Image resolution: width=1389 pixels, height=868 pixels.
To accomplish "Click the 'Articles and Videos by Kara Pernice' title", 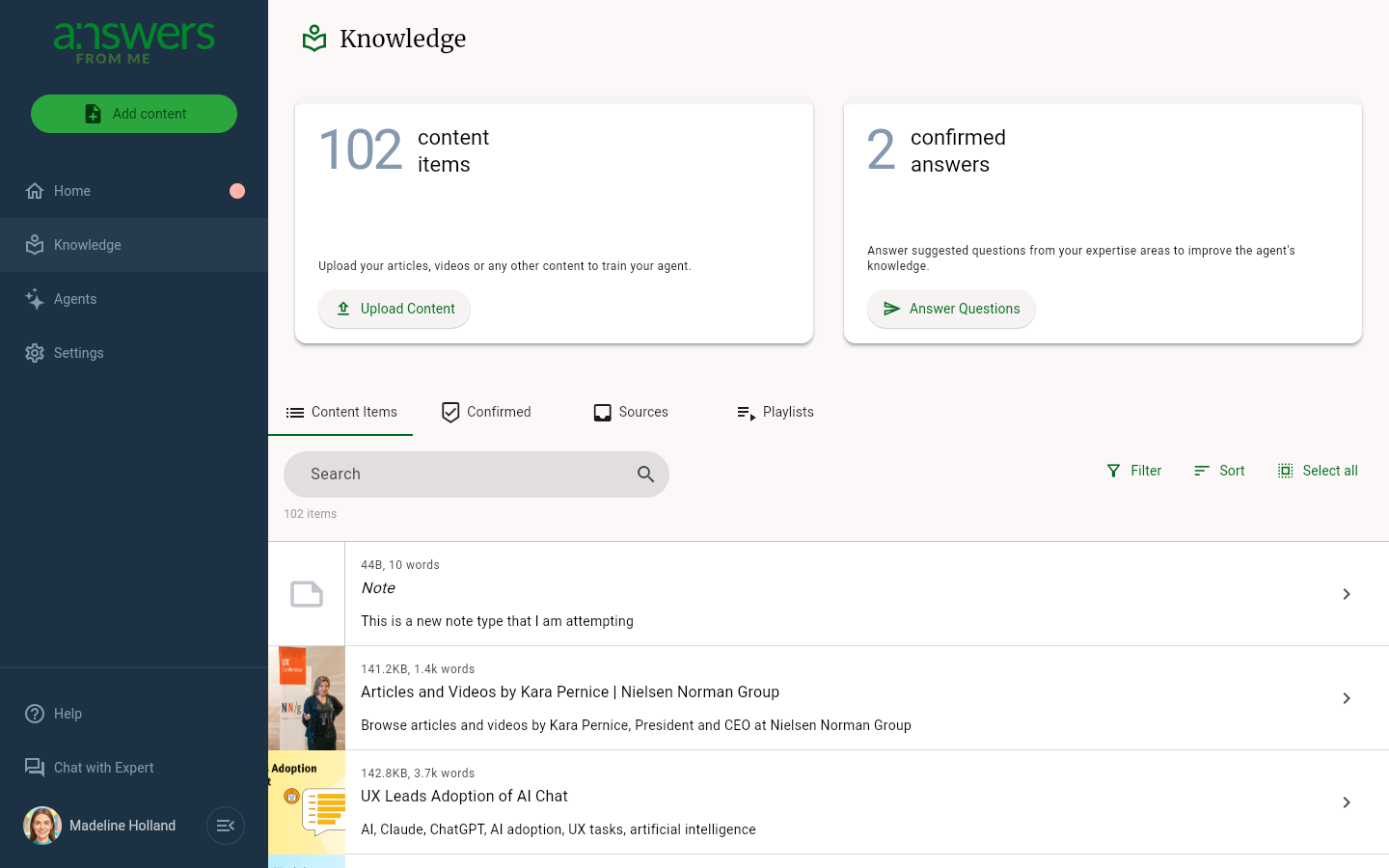I will pyautogui.click(x=570, y=692).
